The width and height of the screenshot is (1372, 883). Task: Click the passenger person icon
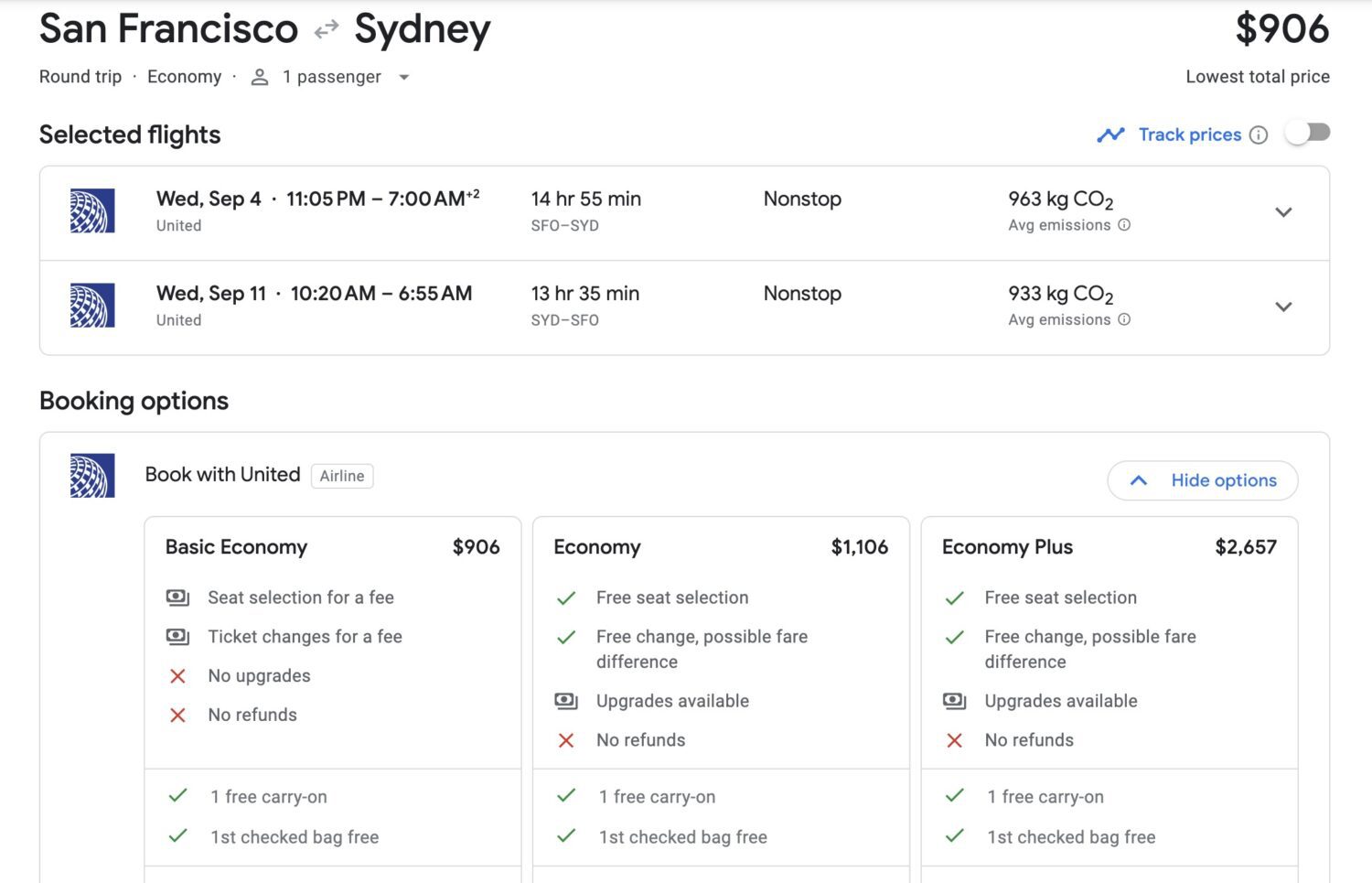(x=259, y=77)
